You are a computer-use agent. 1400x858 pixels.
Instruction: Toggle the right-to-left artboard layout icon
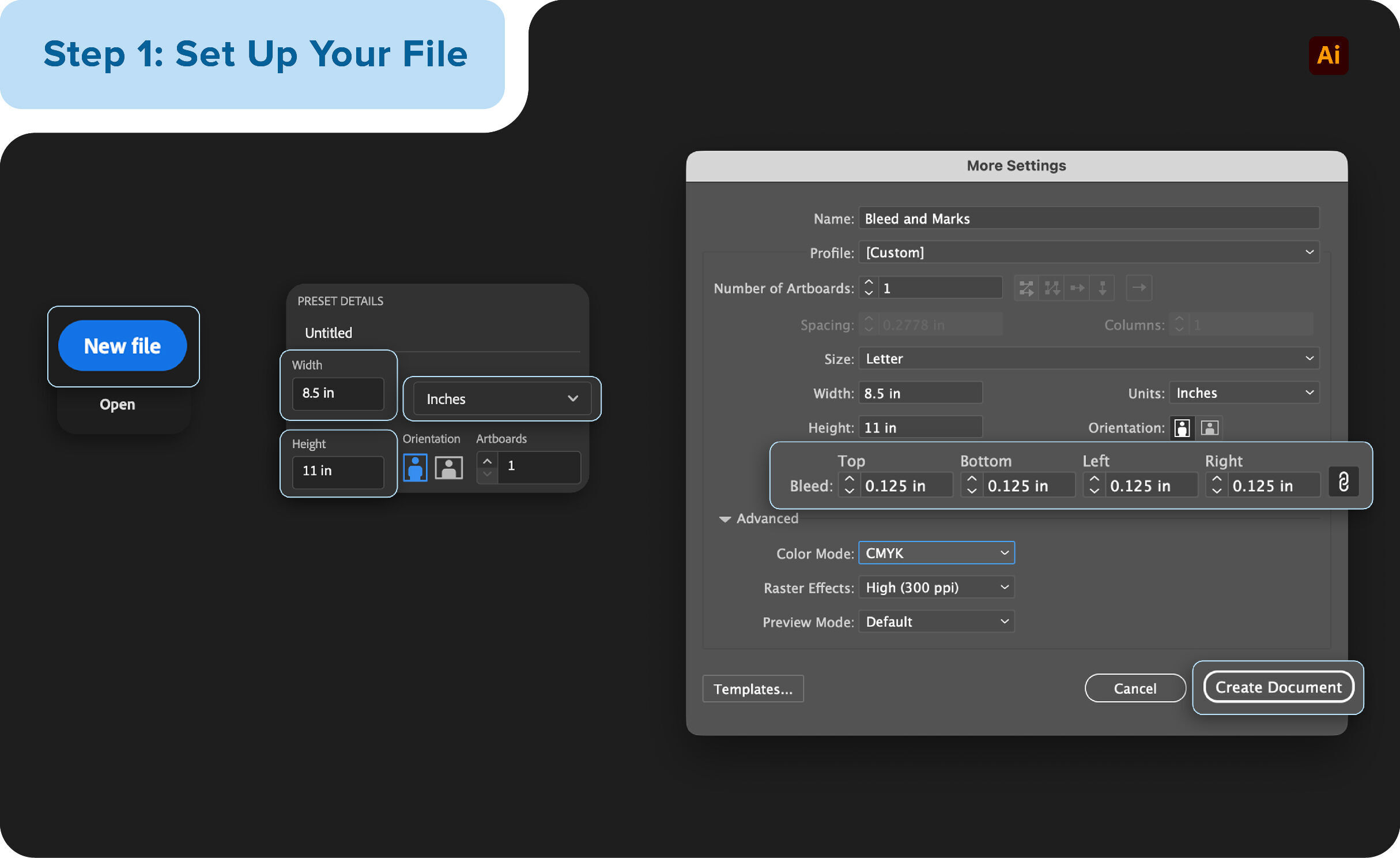[x=1139, y=288]
